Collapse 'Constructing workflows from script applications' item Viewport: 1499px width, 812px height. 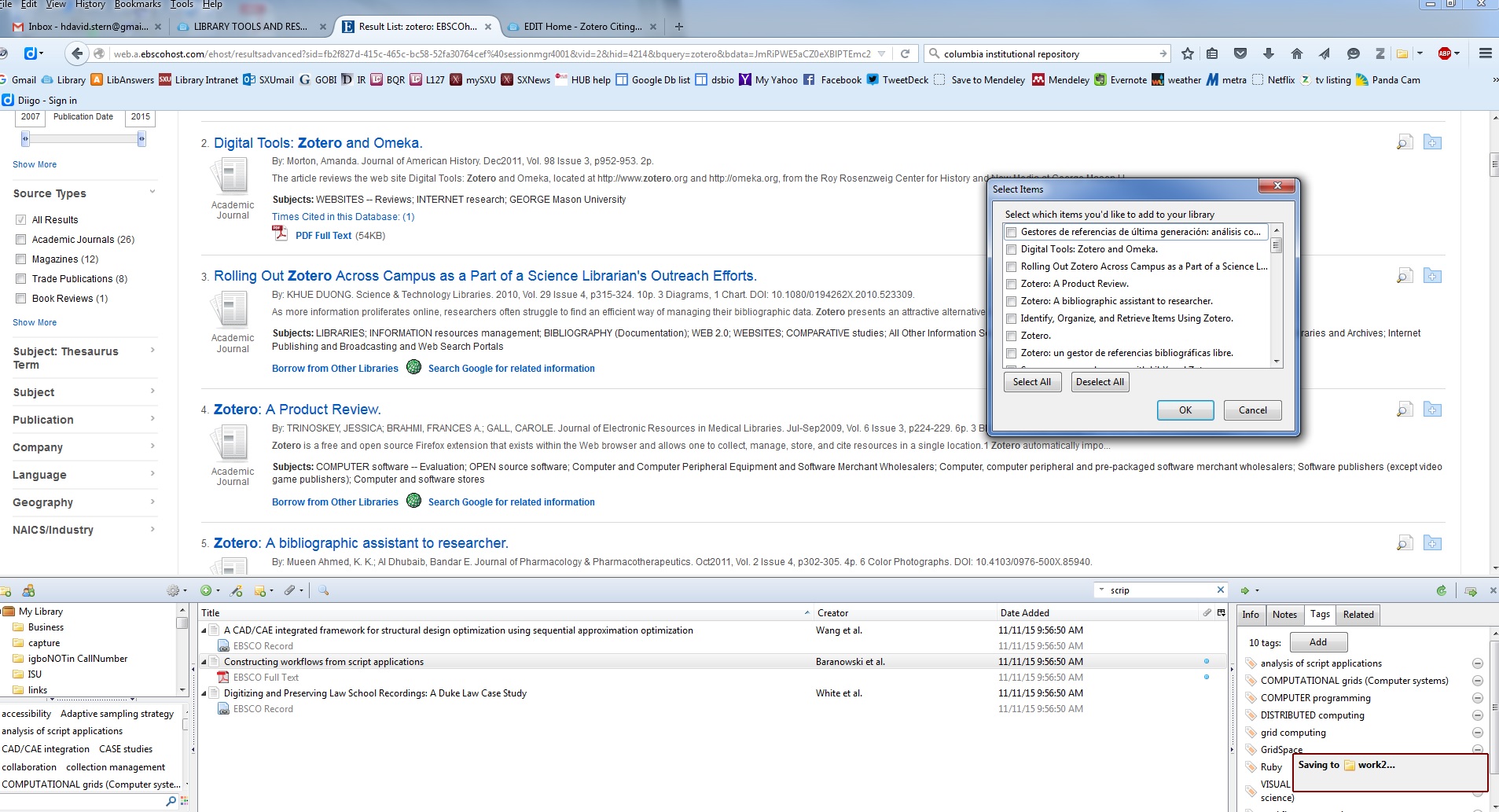point(204,662)
